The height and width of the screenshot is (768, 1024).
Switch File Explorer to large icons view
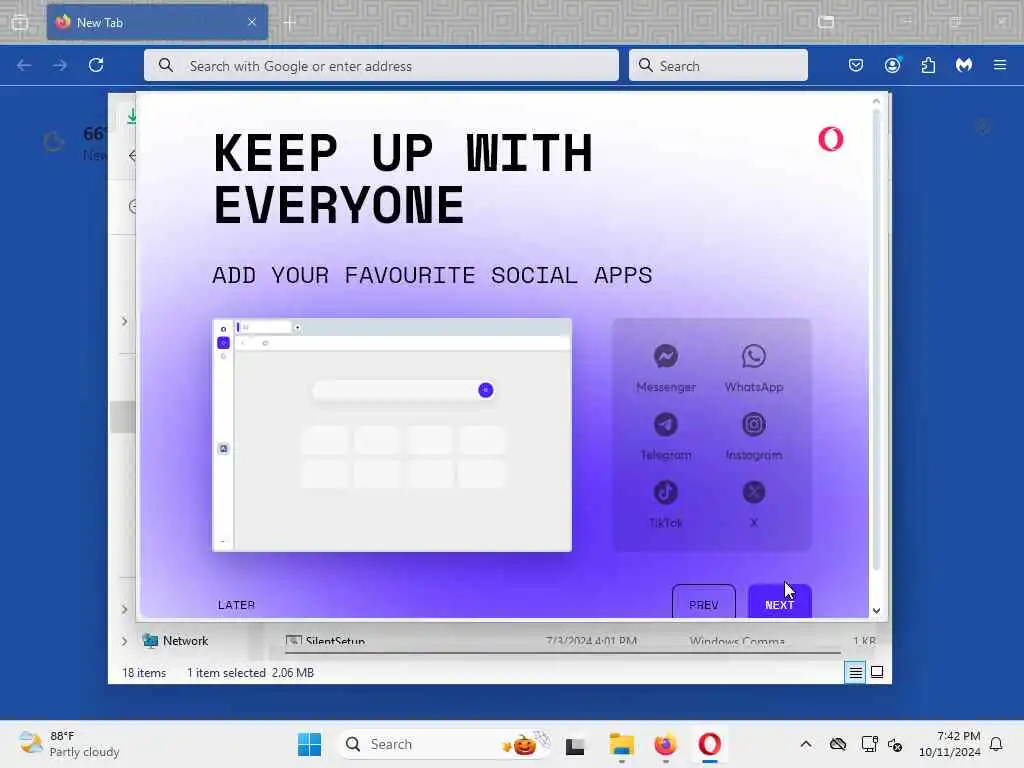[877, 672]
